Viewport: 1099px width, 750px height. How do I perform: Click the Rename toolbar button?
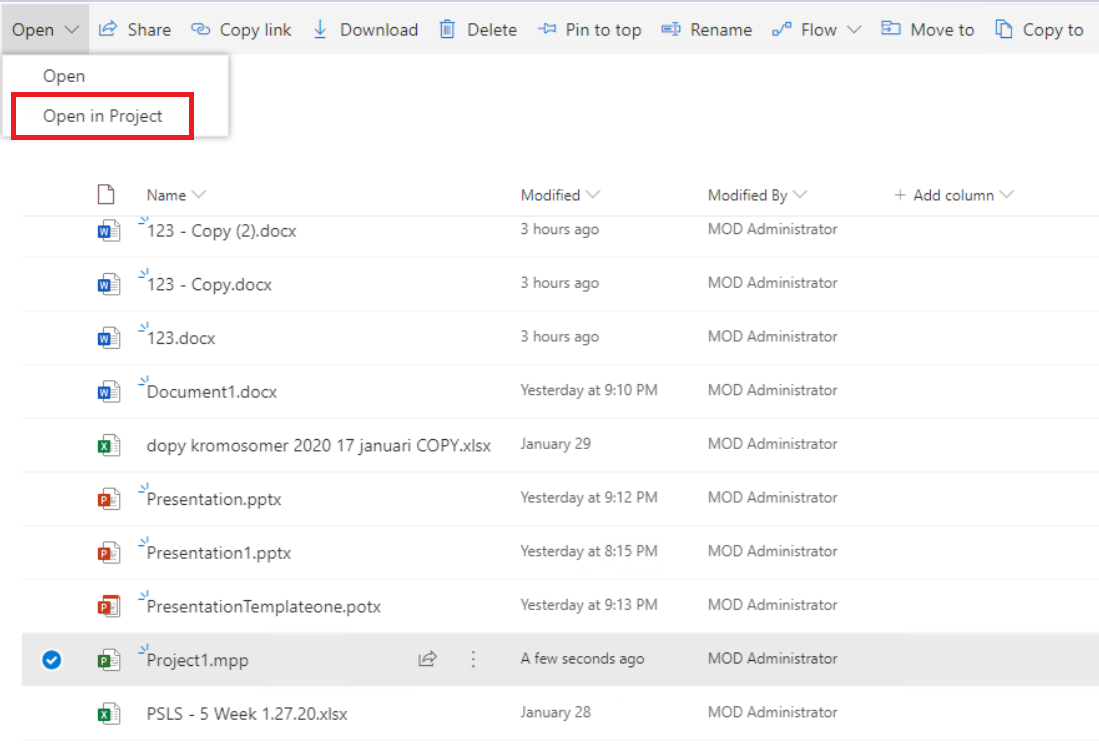(x=706, y=29)
